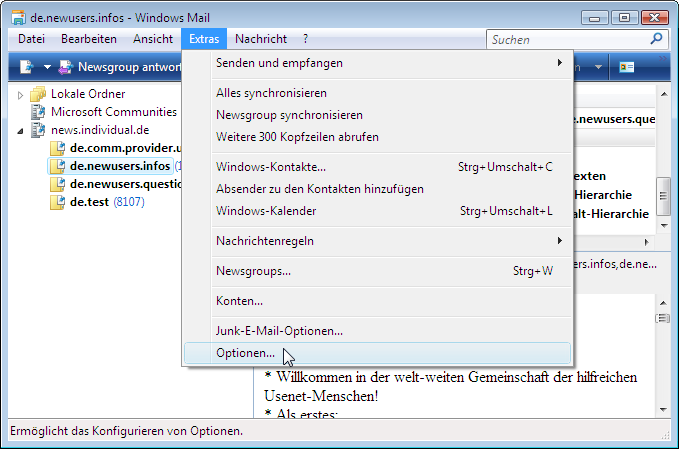Minimize the Windows Mail window
The image size is (679, 449).
coord(595,18)
